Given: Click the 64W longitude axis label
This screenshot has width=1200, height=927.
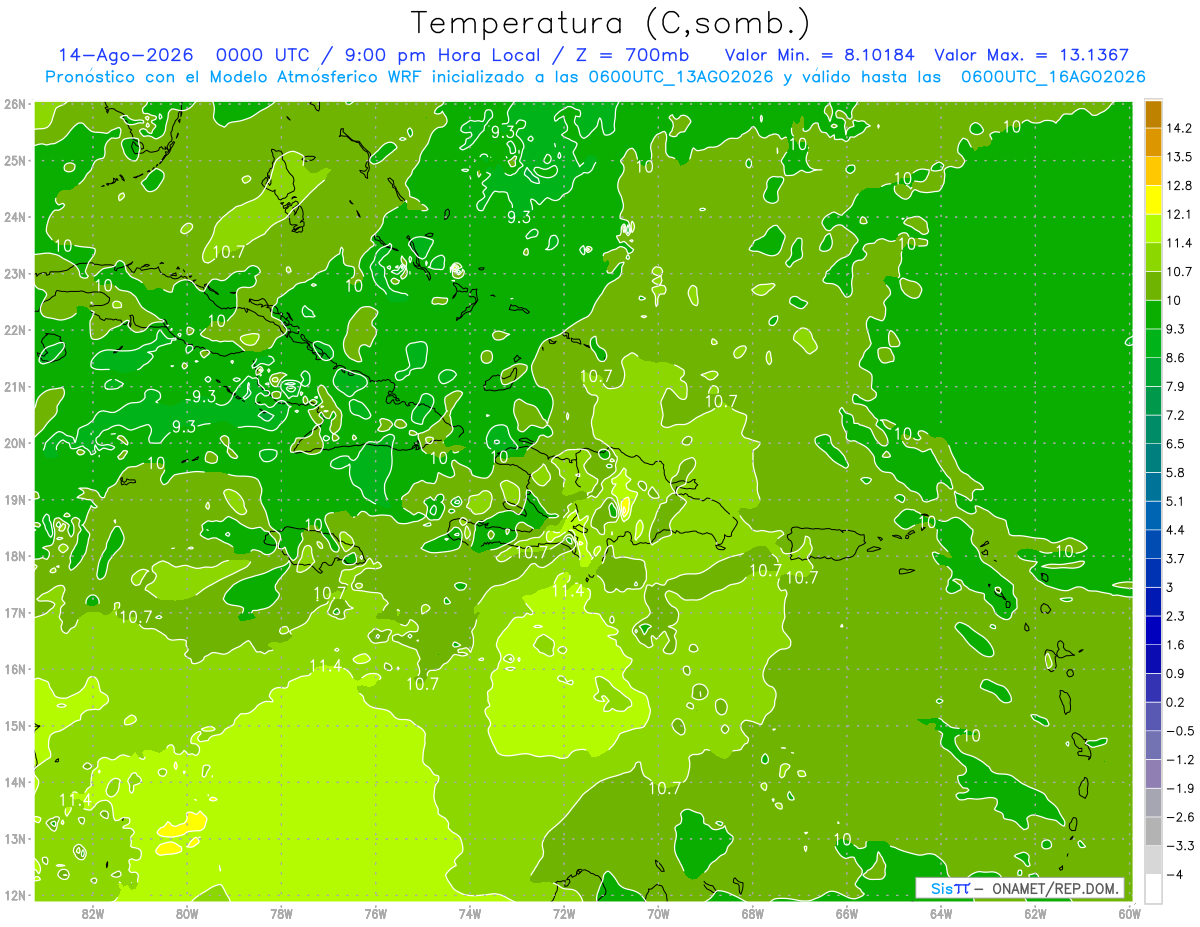Looking at the screenshot, I should (x=941, y=913).
